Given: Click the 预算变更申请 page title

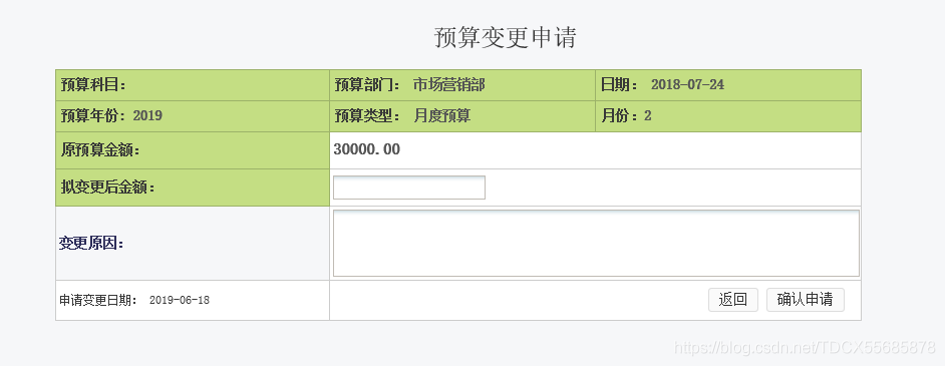Looking at the screenshot, I should pyautogui.click(x=505, y=37).
